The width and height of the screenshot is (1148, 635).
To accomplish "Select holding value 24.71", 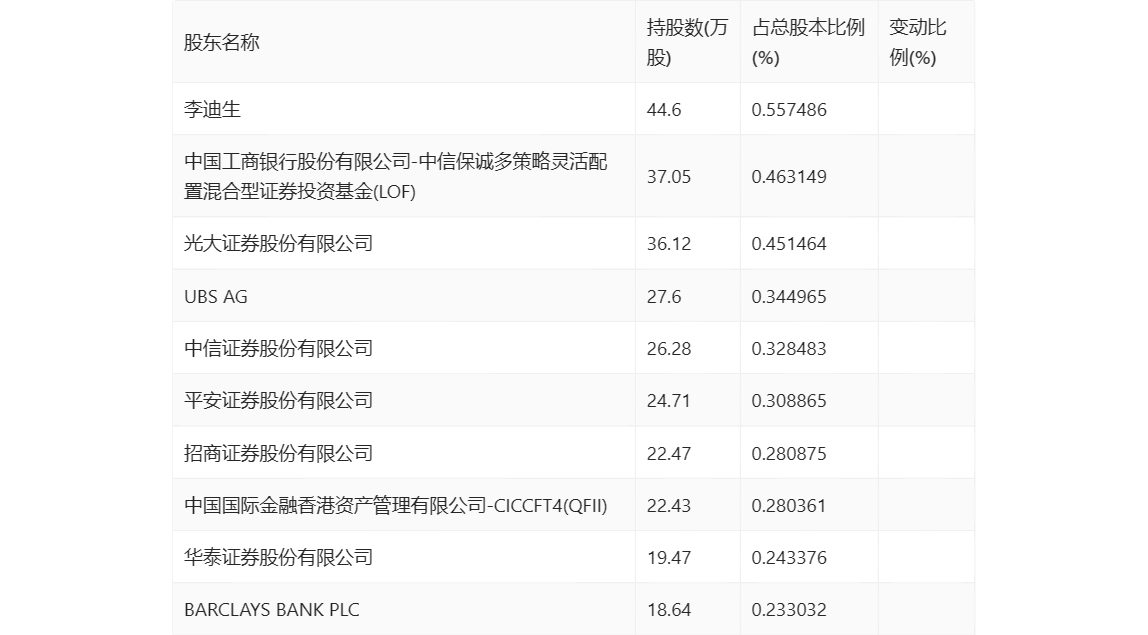I will [x=668, y=401].
